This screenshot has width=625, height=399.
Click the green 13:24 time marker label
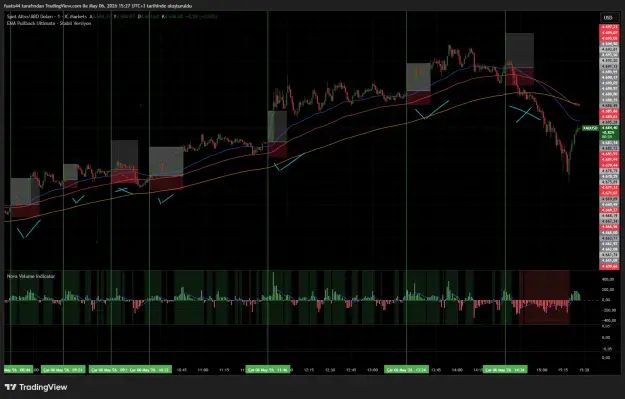(407, 370)
